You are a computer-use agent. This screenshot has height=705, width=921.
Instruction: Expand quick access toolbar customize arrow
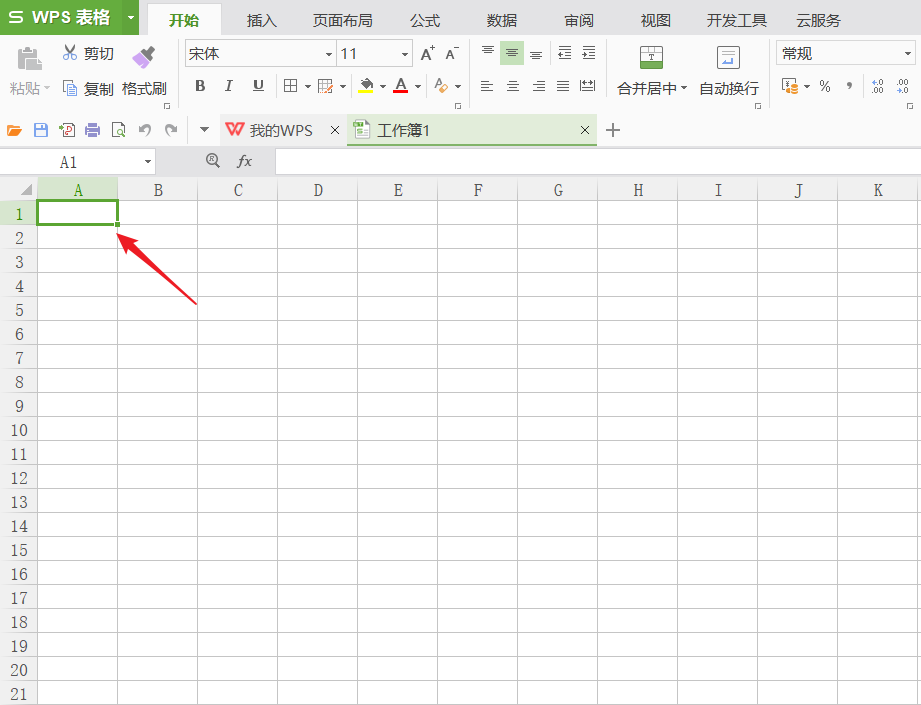coord(204,130)
